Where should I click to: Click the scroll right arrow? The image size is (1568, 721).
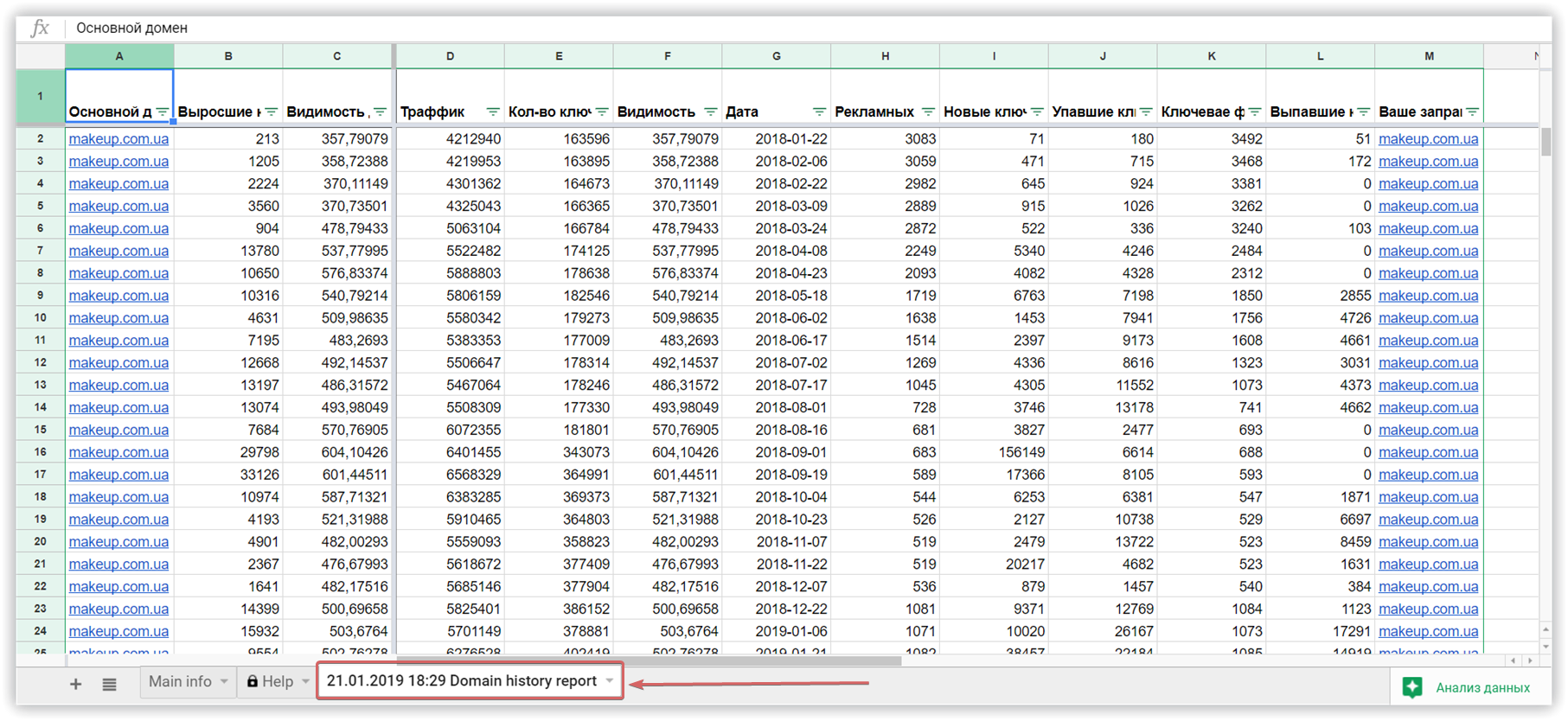pyautogui.click(x=1530, y=660)
